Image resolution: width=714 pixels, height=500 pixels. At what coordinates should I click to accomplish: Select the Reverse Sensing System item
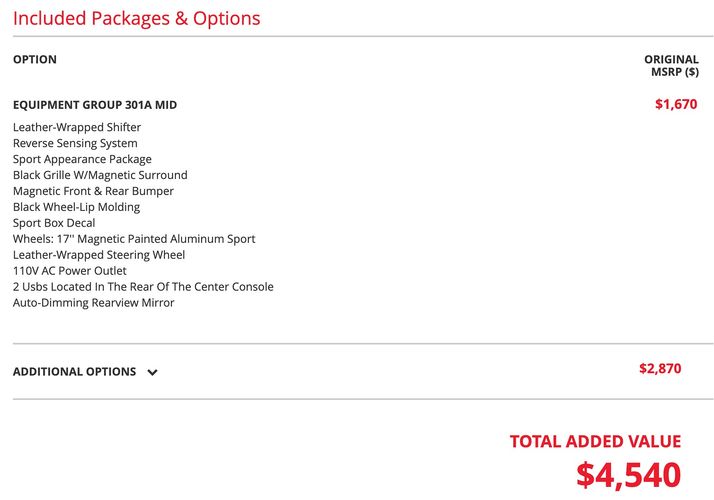(75, 143)
